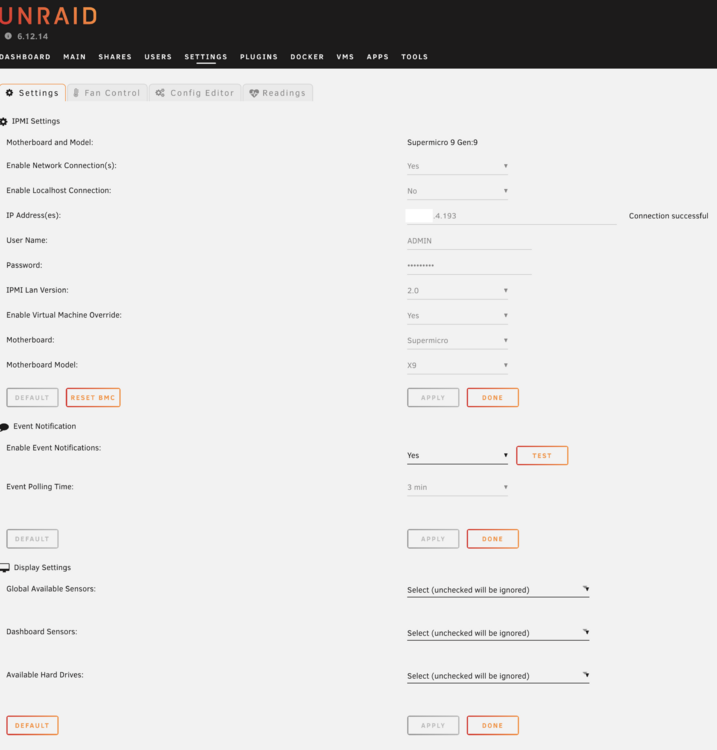
Task: Click Apply in IPMI Settings section
Action: [433, 397]
